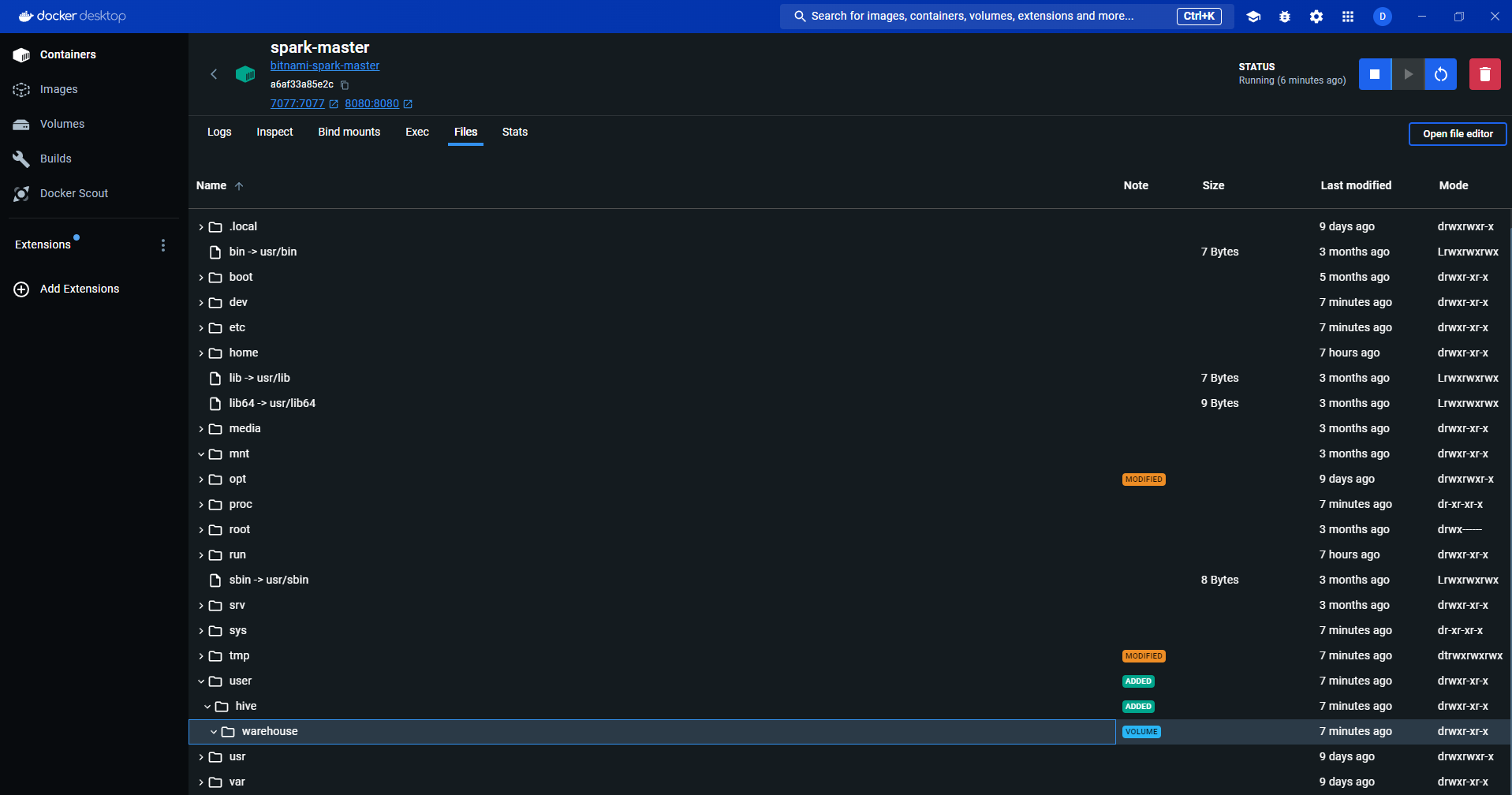This screenshot has height=795, width=1512.
Task: Expand the opt folder
Action: point(201,480)
